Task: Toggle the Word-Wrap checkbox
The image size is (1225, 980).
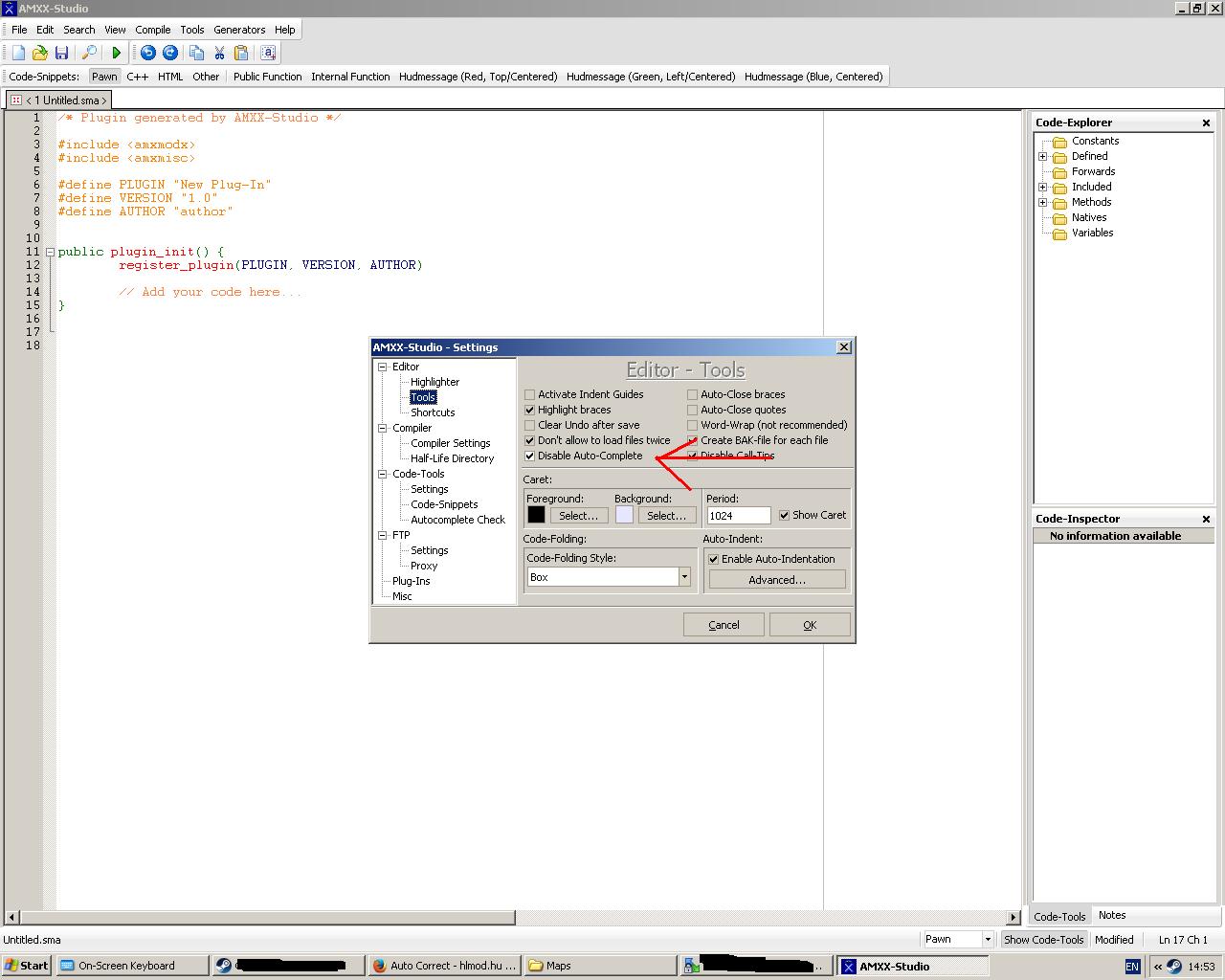Action: coord(692,425)
